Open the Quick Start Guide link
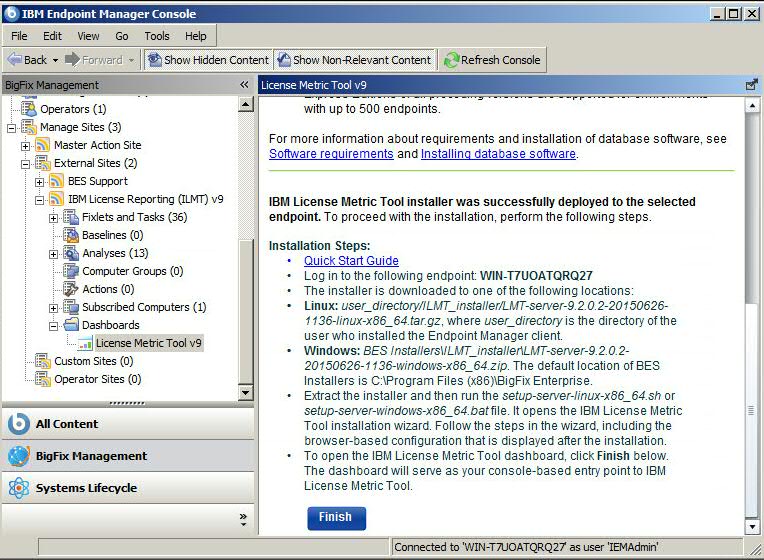The image size is (764, 560). (351, 261)
